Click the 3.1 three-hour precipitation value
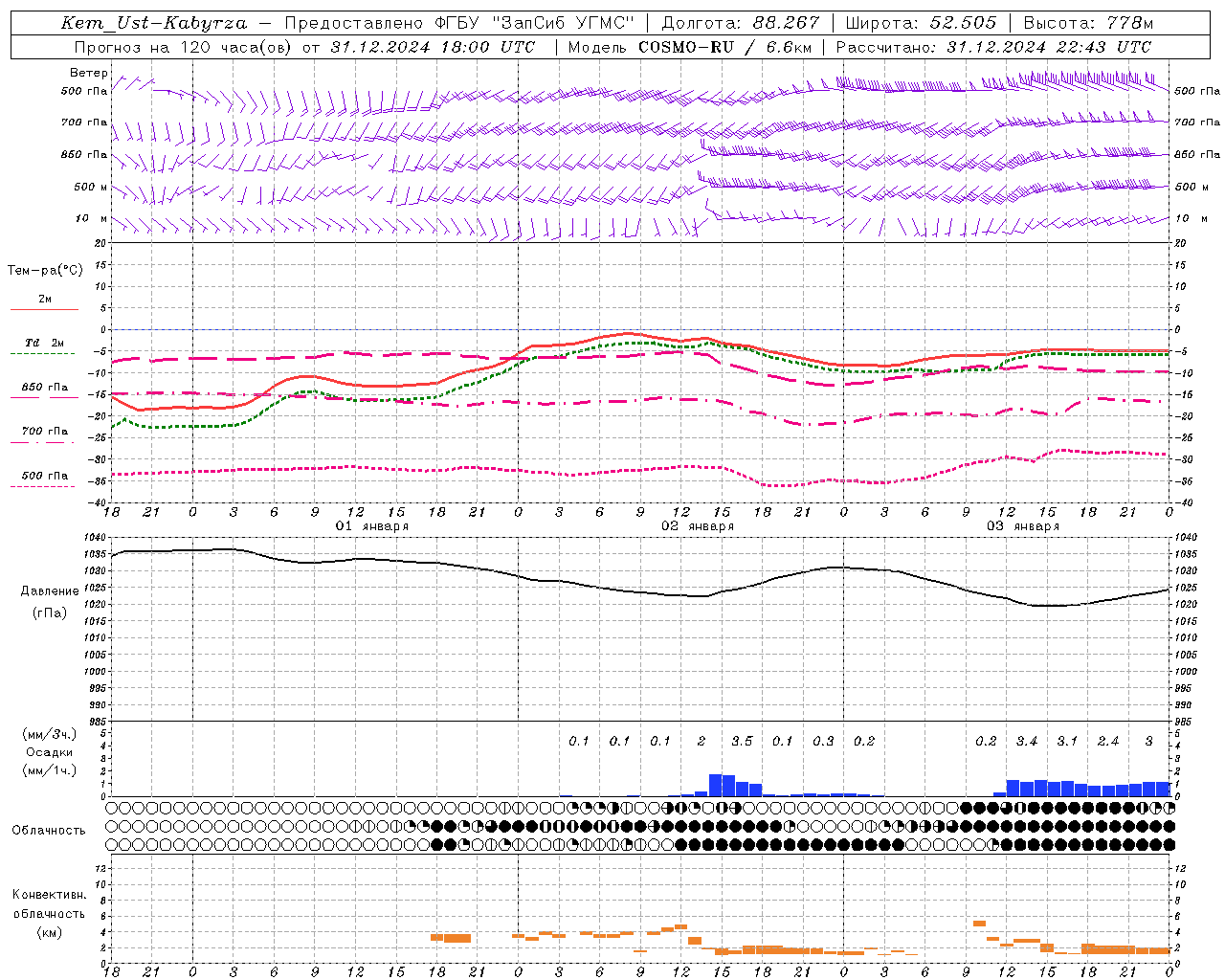The width and height of the screenshot is (1225, 980). [1067, 741]
